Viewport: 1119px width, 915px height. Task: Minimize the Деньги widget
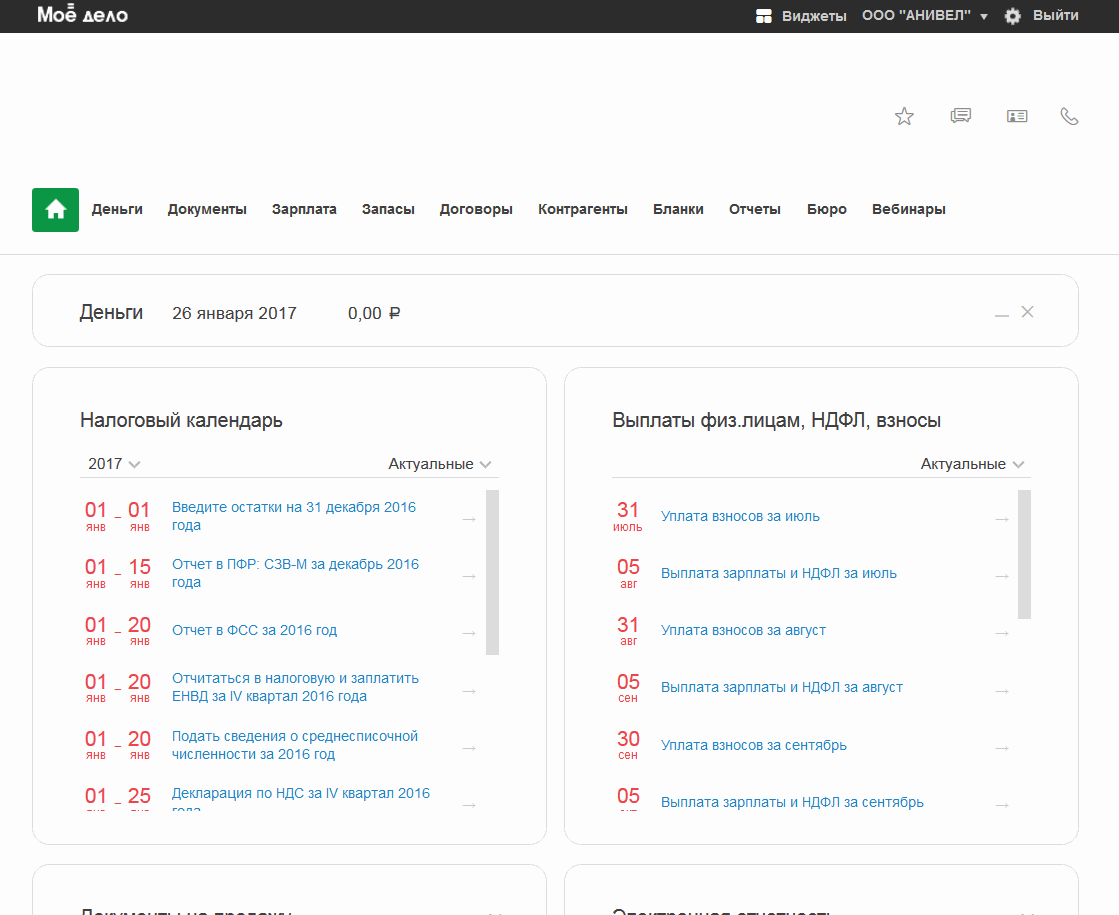(1001, 313)
